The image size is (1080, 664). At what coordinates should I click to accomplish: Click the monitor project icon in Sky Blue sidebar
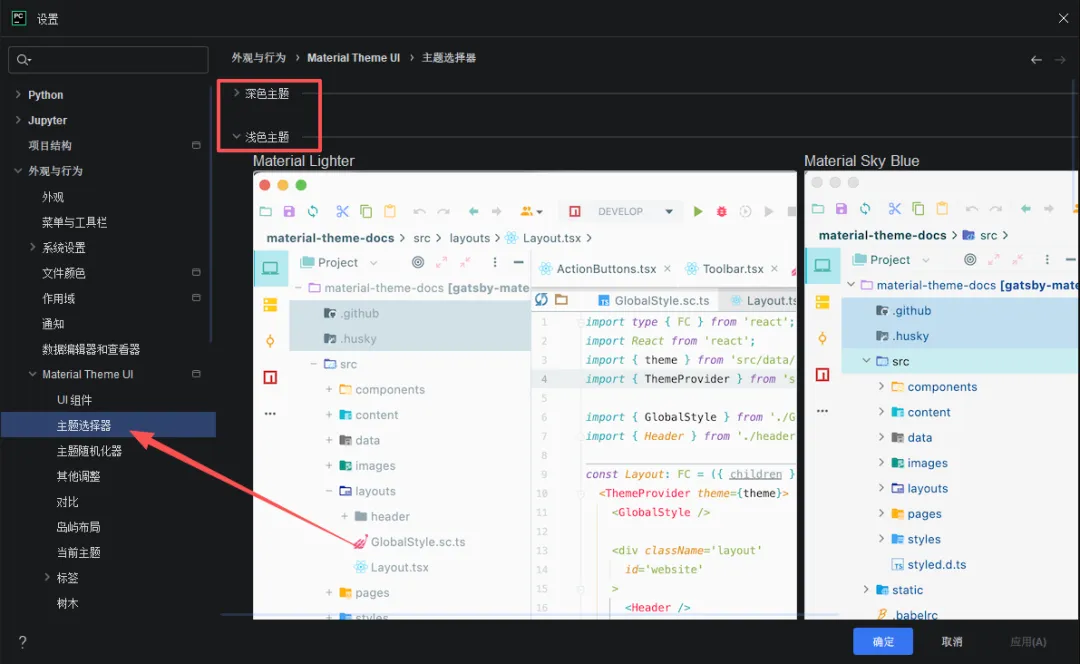[x=822, y=265]
